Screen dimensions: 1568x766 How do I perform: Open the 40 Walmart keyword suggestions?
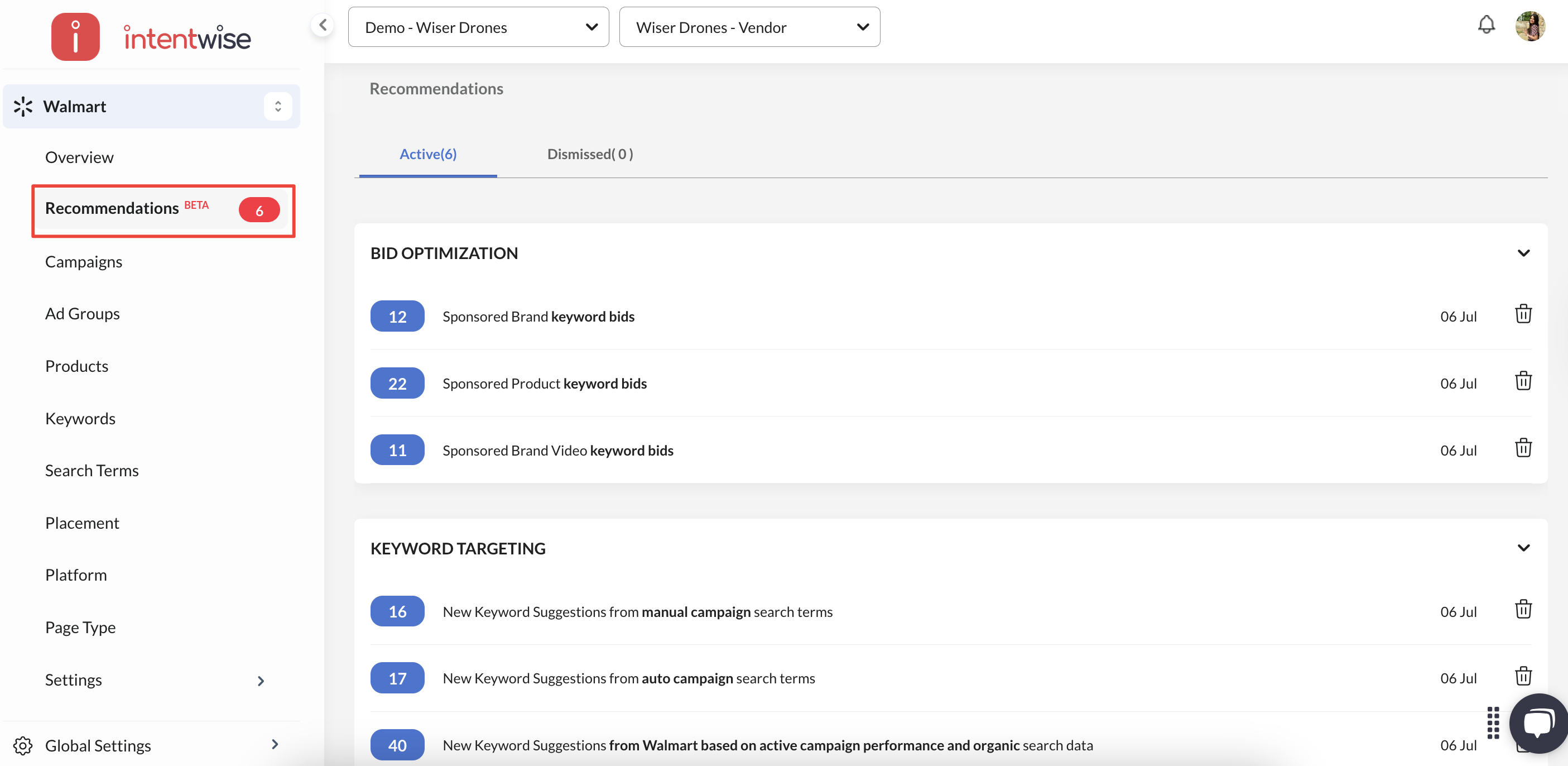point(397,745)
